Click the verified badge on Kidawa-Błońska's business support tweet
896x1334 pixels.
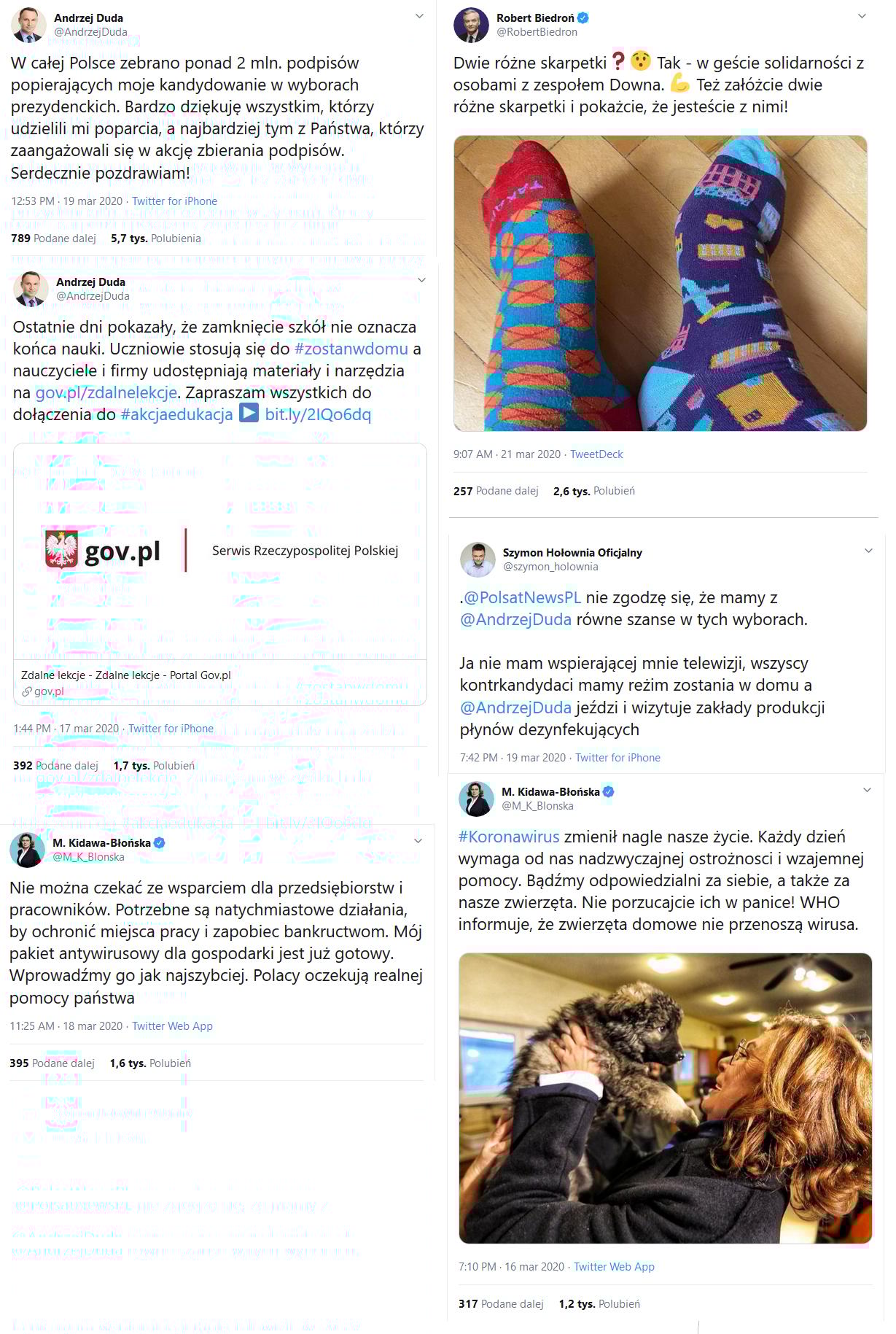(x=159, y=842)
